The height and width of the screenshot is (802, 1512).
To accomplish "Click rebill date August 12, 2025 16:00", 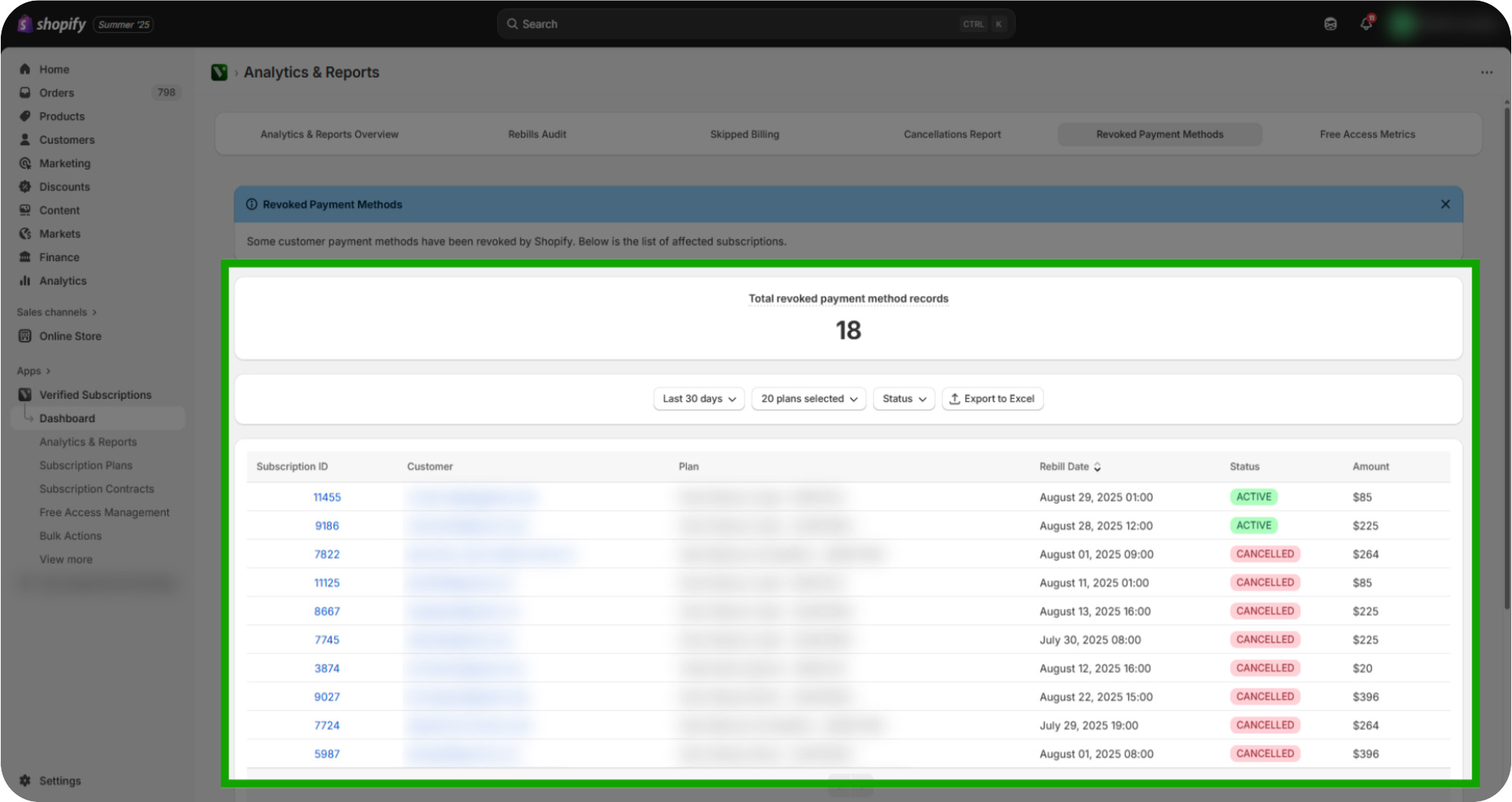I will 1095,669.
